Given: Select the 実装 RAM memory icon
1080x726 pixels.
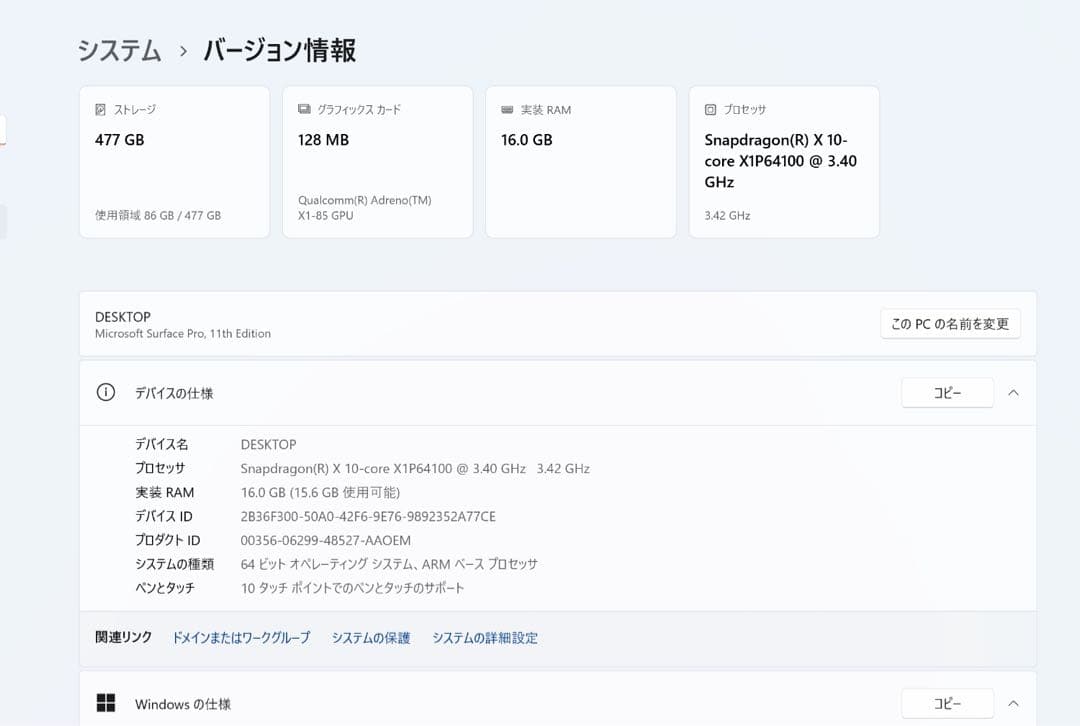Looking at the screenshot, I should point(506,108).
